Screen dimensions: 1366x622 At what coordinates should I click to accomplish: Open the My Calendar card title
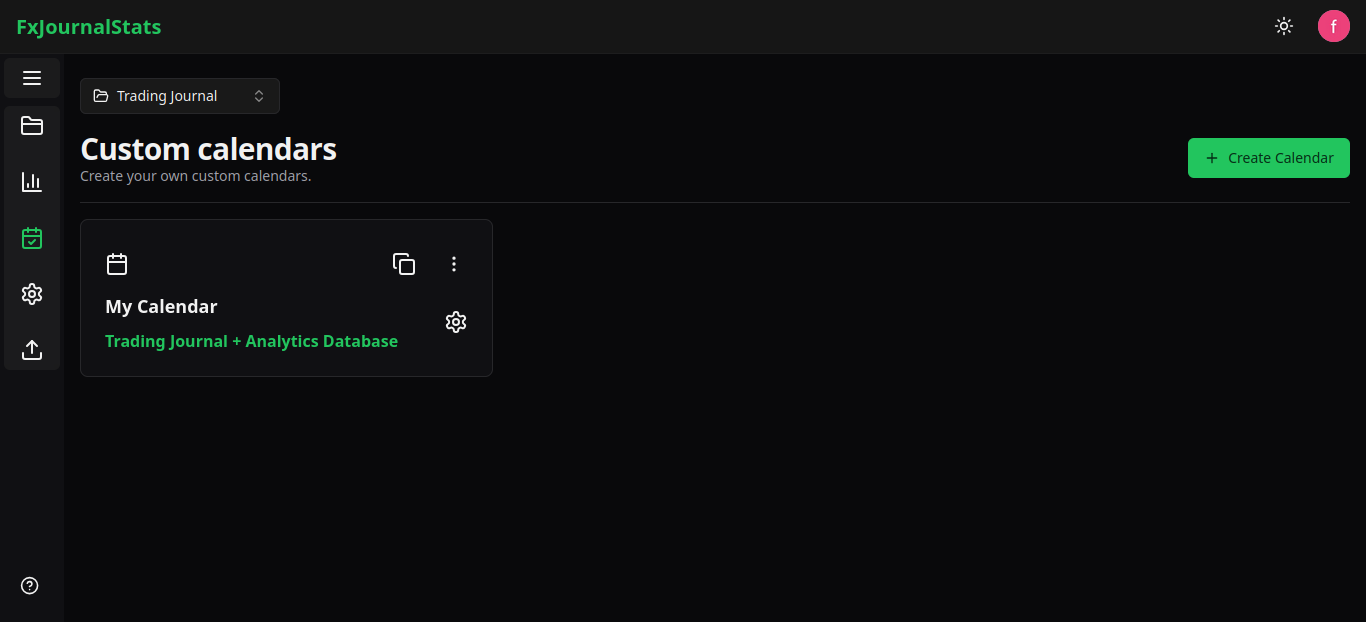[x=161, y=307]
